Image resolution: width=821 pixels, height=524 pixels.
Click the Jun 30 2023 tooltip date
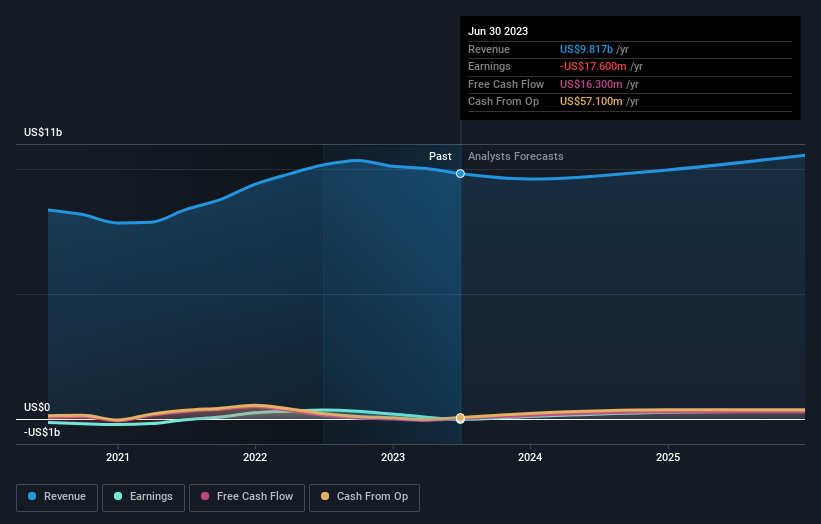(x=498, y=31)
